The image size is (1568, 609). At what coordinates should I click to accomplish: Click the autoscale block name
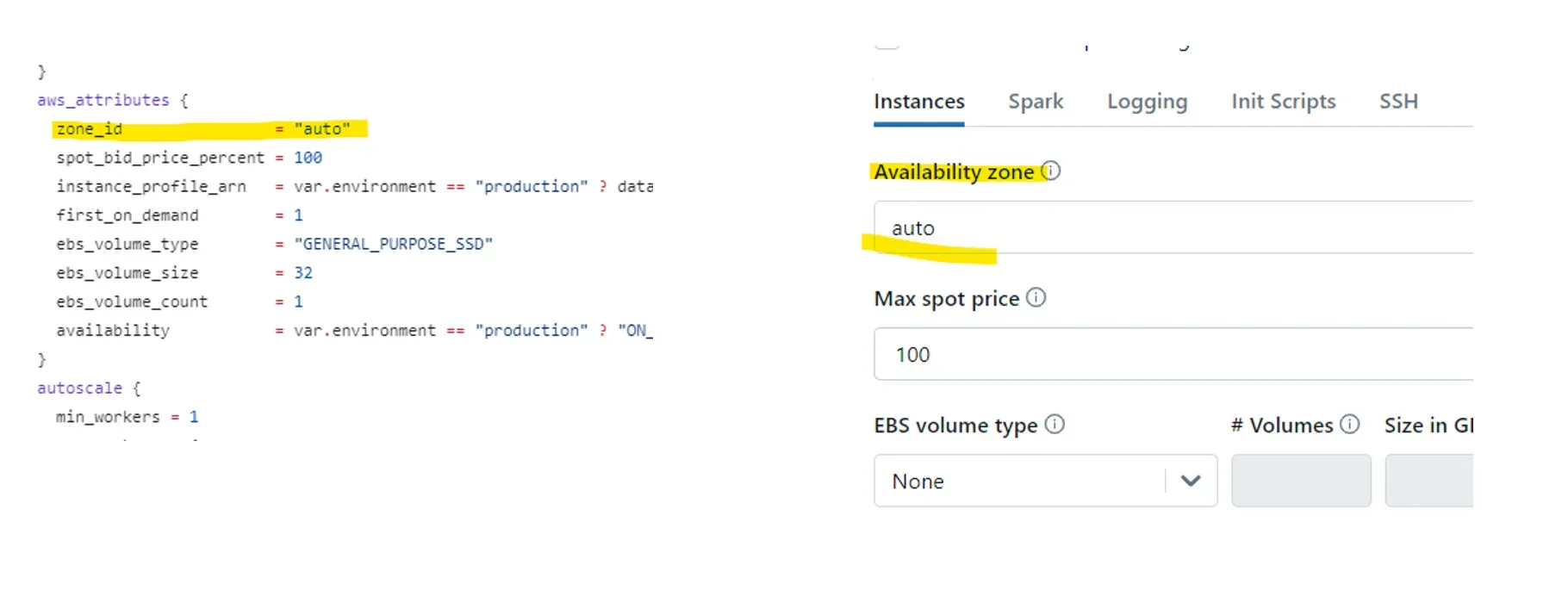click(x=79, y=388)
